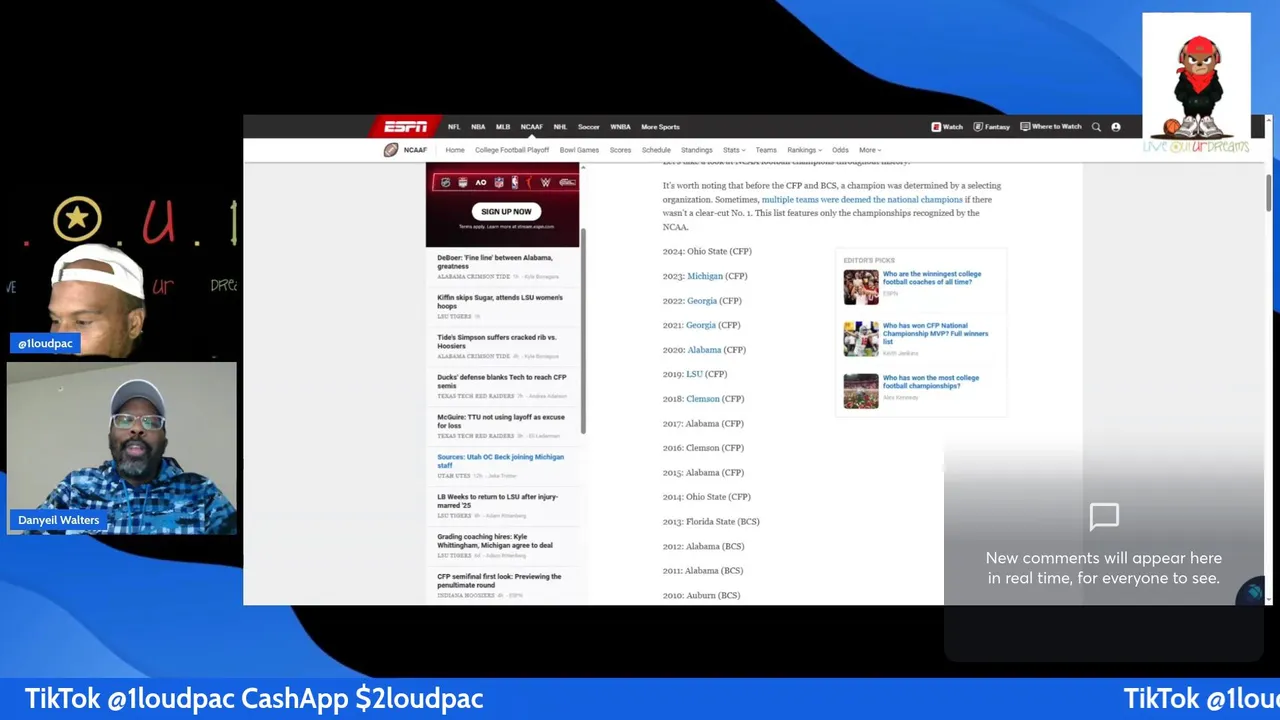Image resolution: width=1280 pixels, height=720 pixels.
Task: Open Bowl Games page
Action: tap(579, 150)
